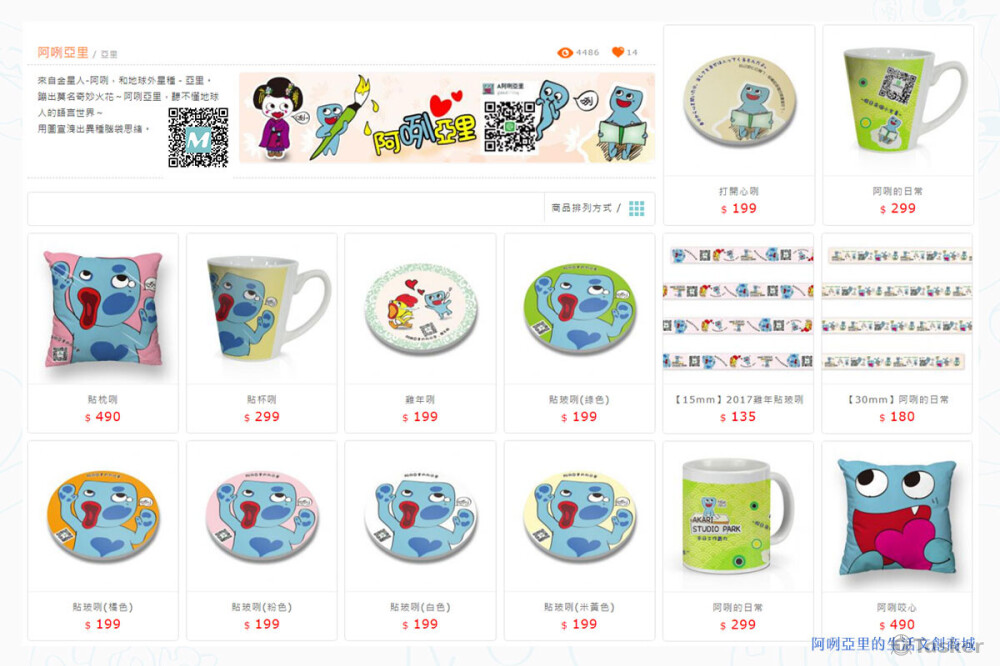Screen dimensions: 1000x666
Task: Select the pink coaster thumbnail
Action: click(261, 517)
